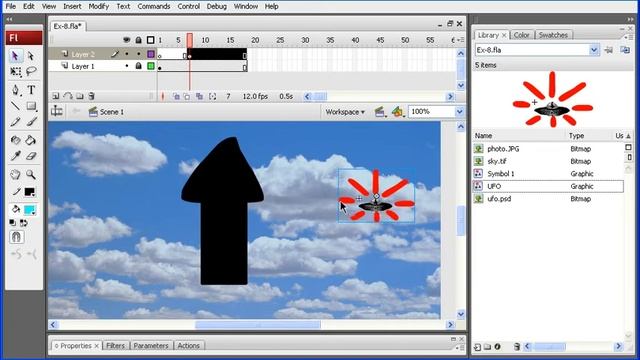The width and height of the screenshot is (640, 360).
Task: Collapse the right panel dock arrows
Action: [x=631, y=19]
